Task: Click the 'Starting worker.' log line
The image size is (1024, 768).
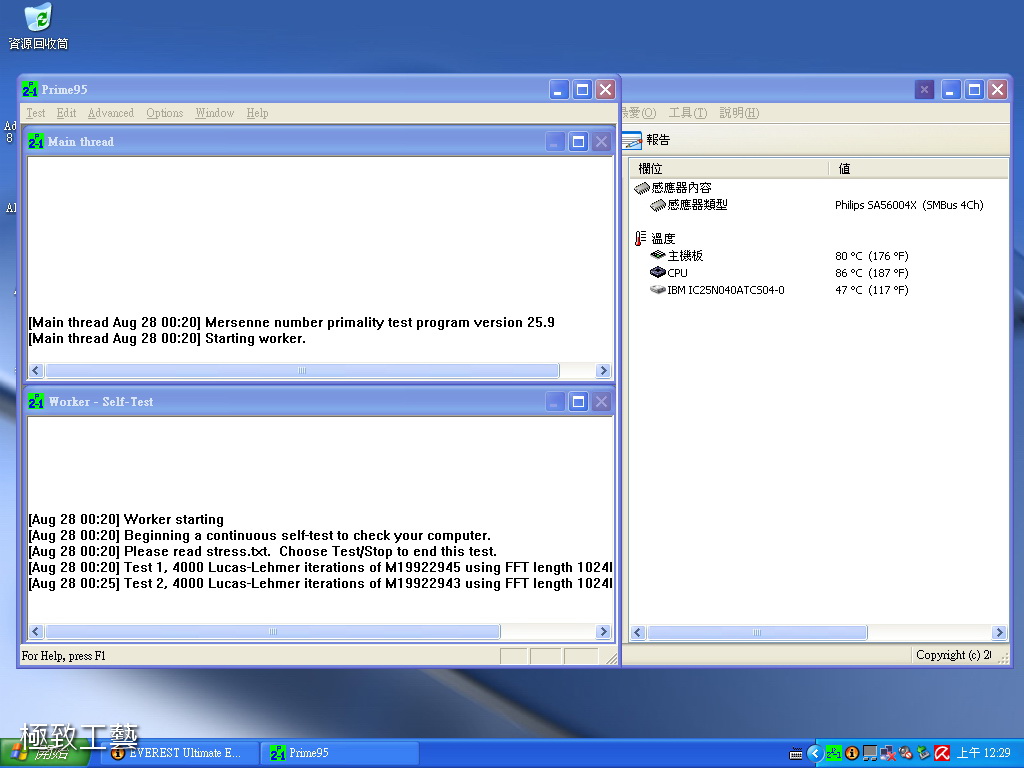Action: click(x=167, y=338)
